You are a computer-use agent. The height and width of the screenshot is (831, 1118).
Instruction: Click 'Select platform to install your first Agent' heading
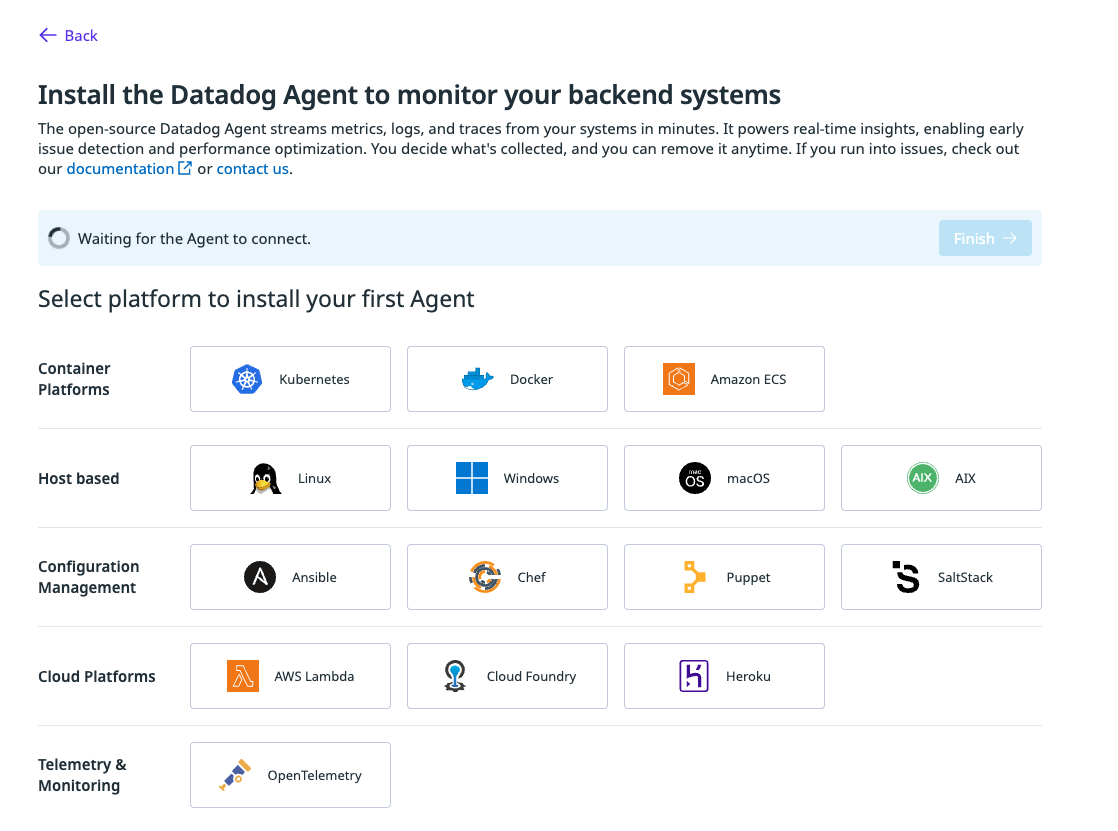click(256, 299)
